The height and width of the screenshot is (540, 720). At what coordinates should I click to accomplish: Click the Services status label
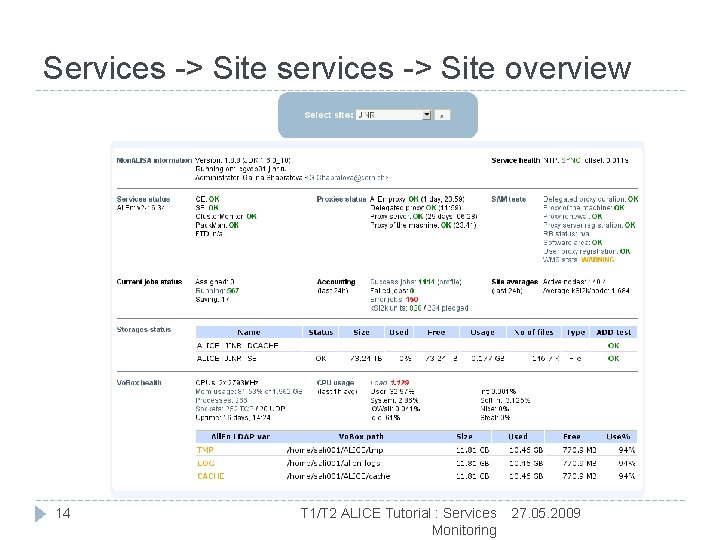coord(143,199)
